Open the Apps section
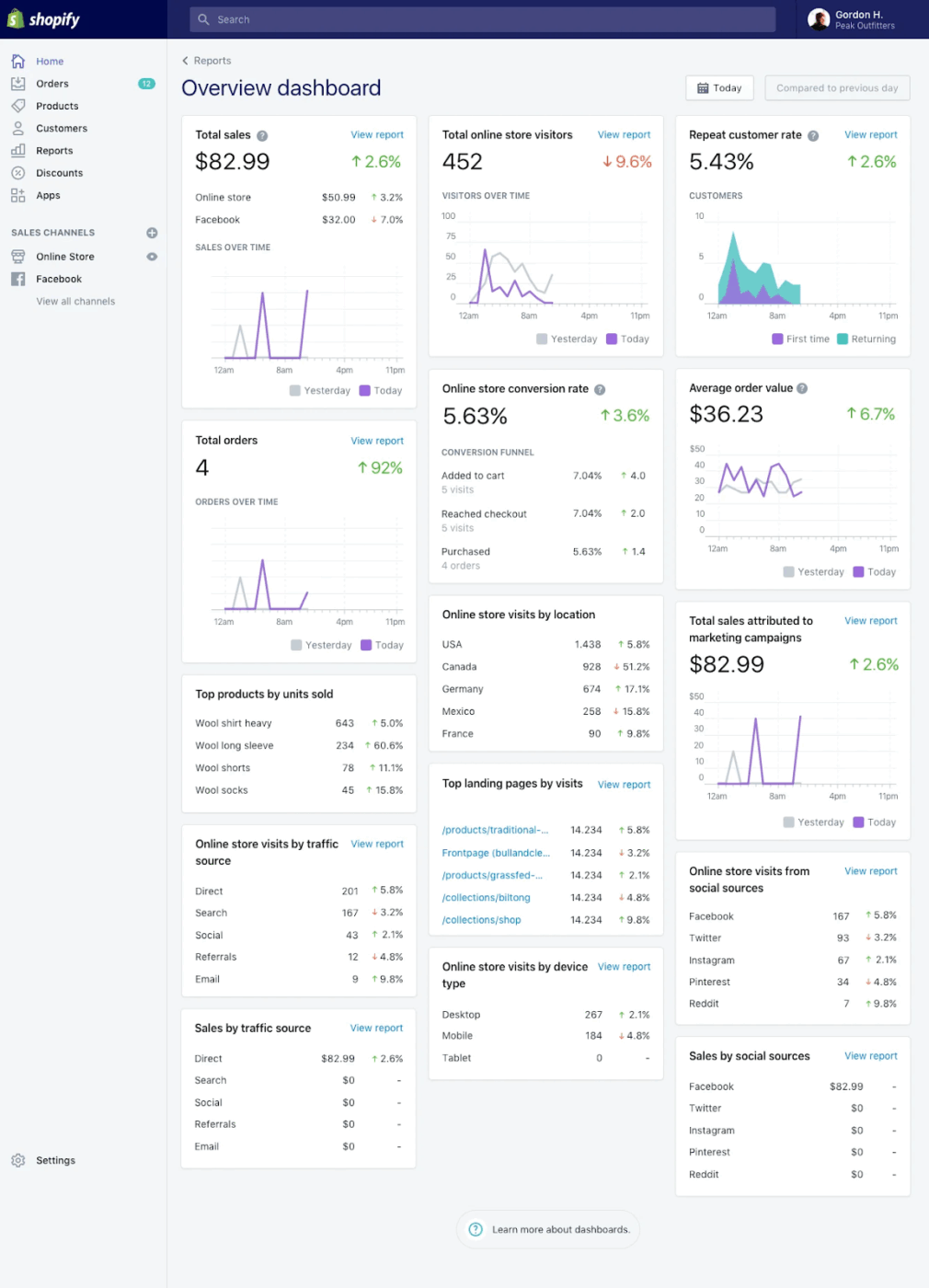929x1288 pixels. click(46, 195)
